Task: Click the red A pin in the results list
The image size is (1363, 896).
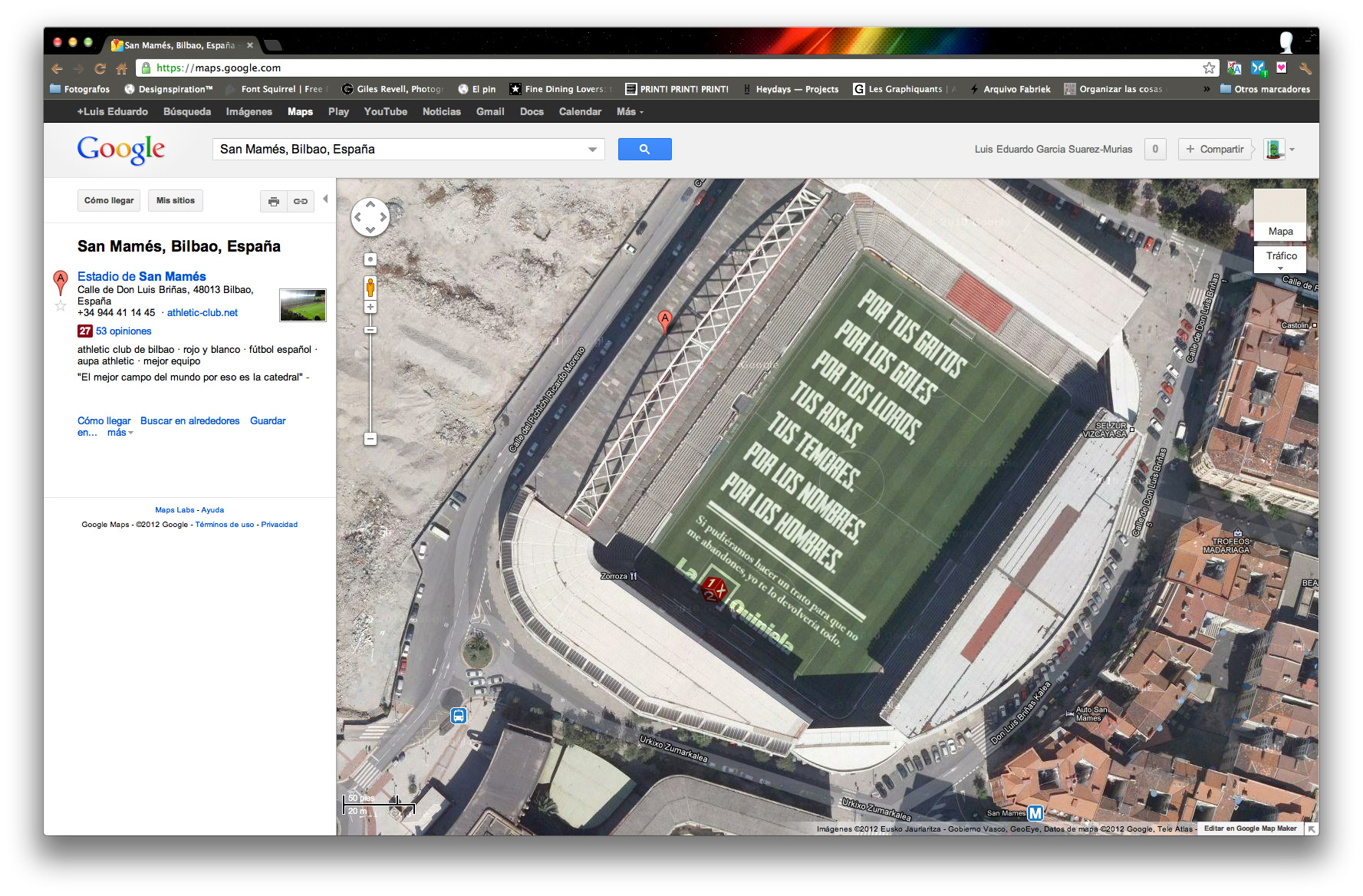Action: coord(61,282)
